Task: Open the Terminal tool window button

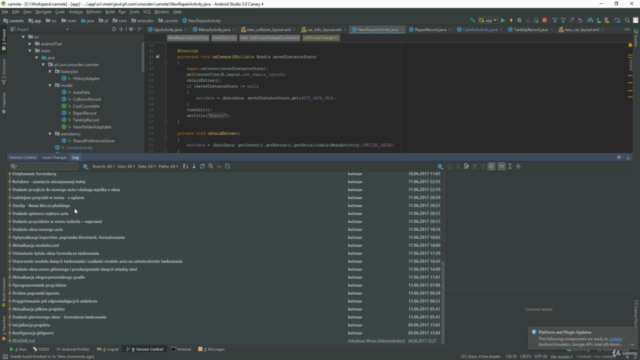Action: point(181,349)
